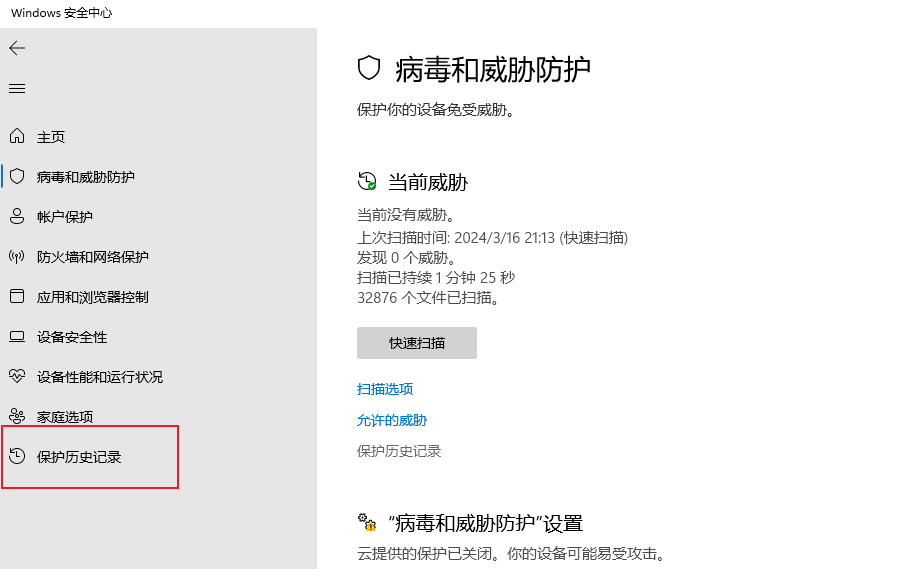Click the 保护历史记录 clock icon in sidebar

click(17, 456)
